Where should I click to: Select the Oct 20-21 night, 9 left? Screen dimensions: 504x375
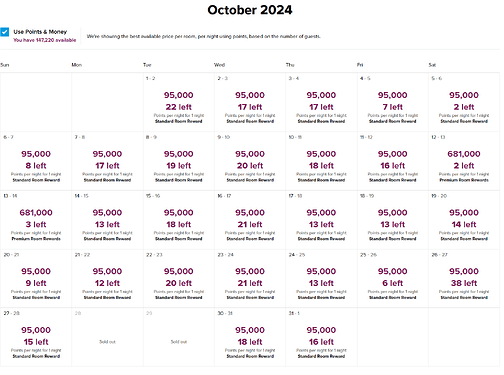point(36,279)
